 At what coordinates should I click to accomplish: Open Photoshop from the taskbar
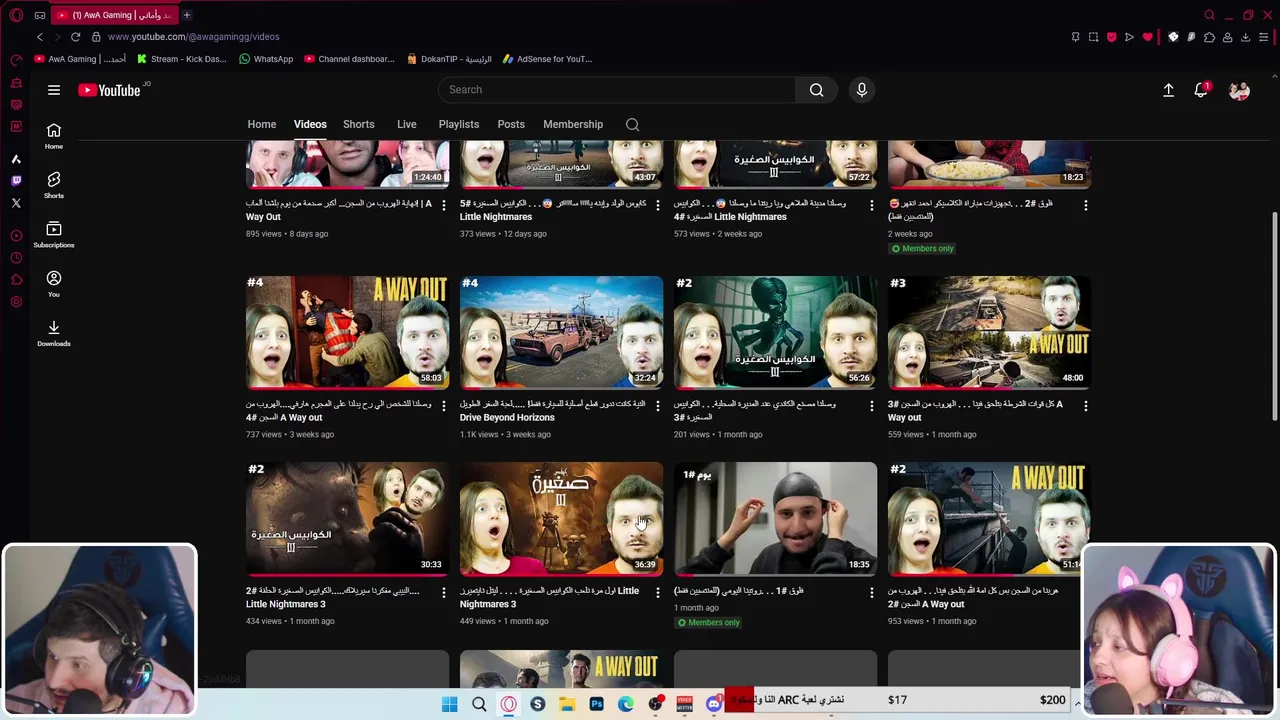point(596,704)
